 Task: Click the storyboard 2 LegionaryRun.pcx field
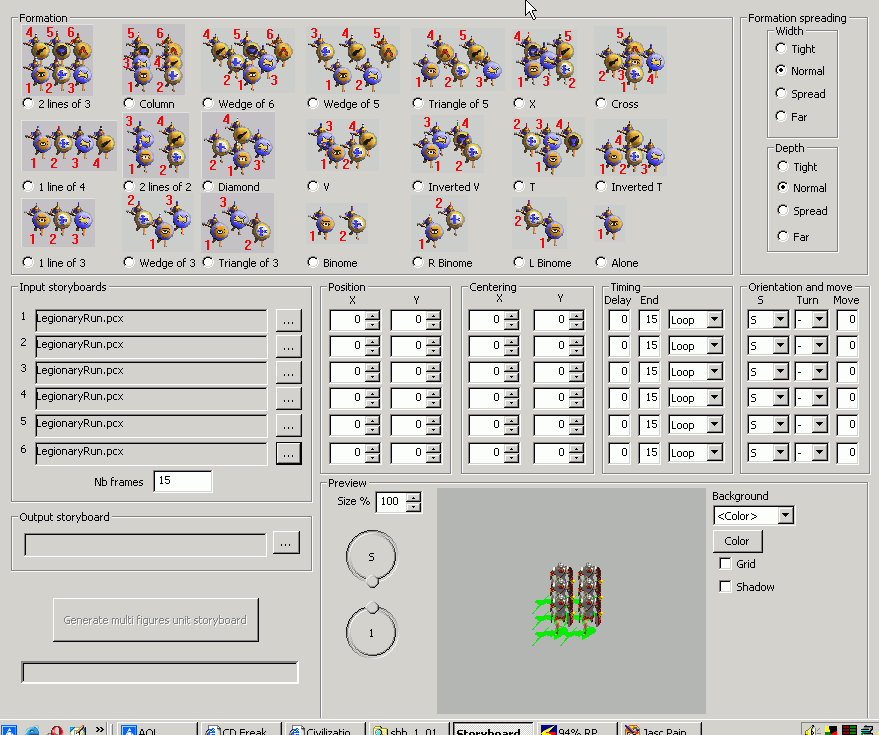point(151,346)
